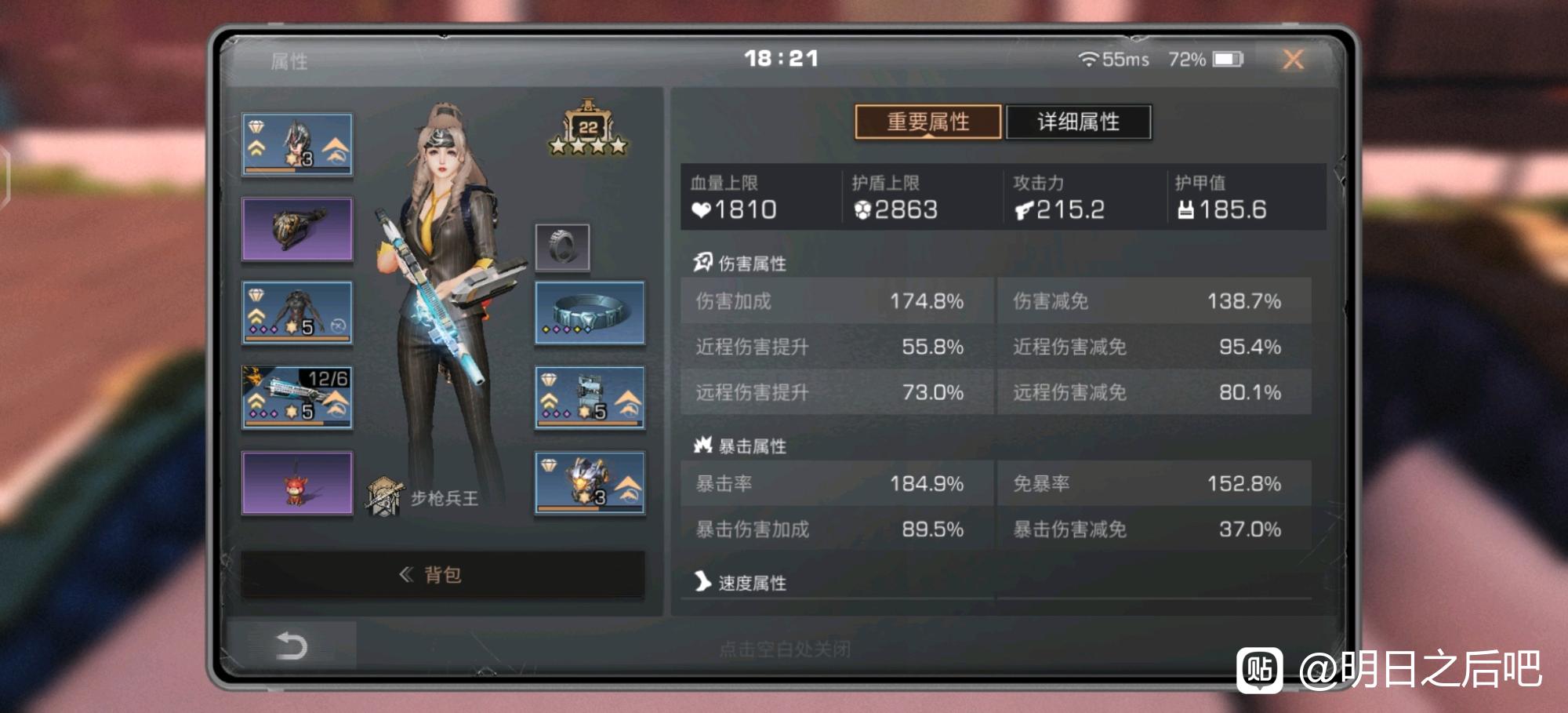Screen dimensions: 1568x713
Task: Open the rifle weapon slot showing 12/6
Action: (x=297, y=398)
